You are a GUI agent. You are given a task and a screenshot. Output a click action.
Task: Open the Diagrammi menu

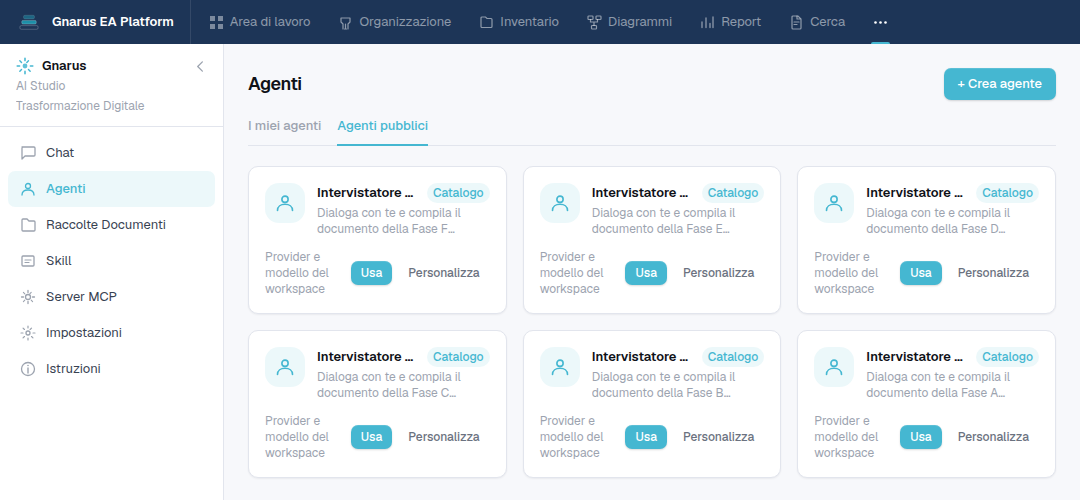(x=630, y=22)
